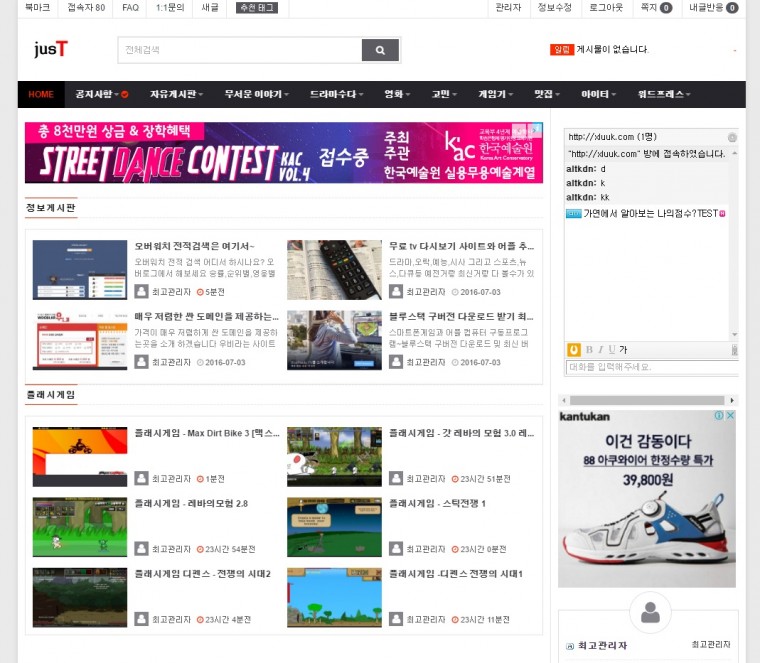This screenshot has height=663, width=760.
Task: Close the kantukan ad with X icon
Action: pyautogui.click(x=730, y=415)
